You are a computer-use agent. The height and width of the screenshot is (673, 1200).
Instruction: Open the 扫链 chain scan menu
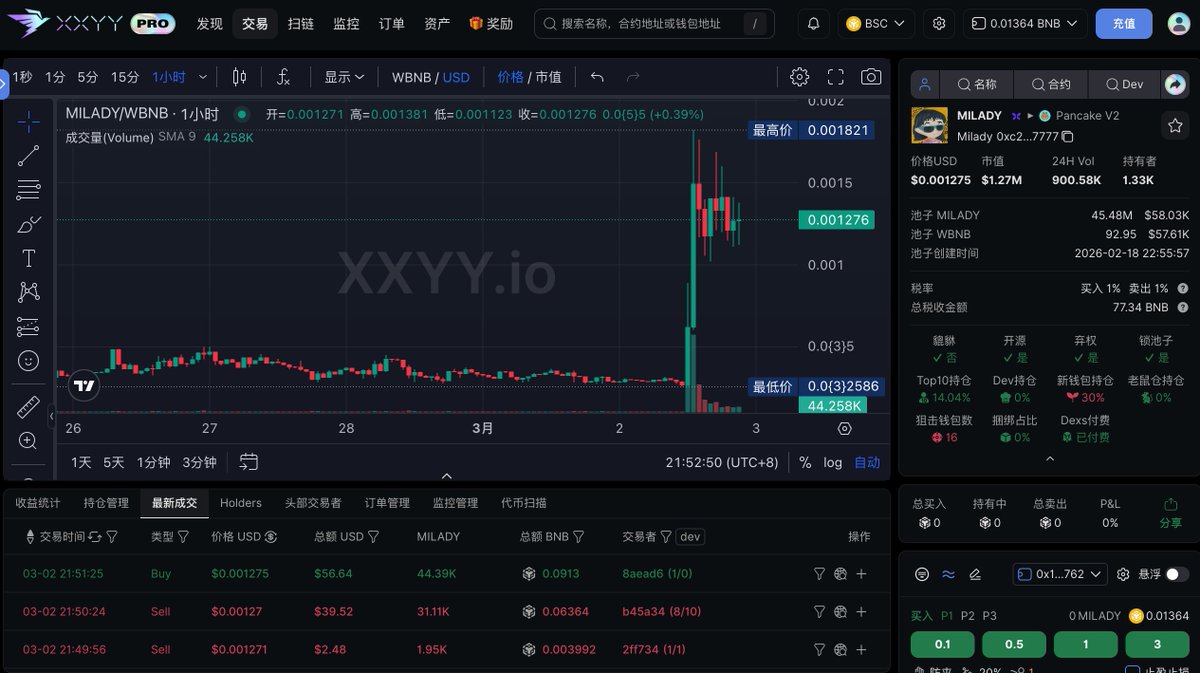300,23
